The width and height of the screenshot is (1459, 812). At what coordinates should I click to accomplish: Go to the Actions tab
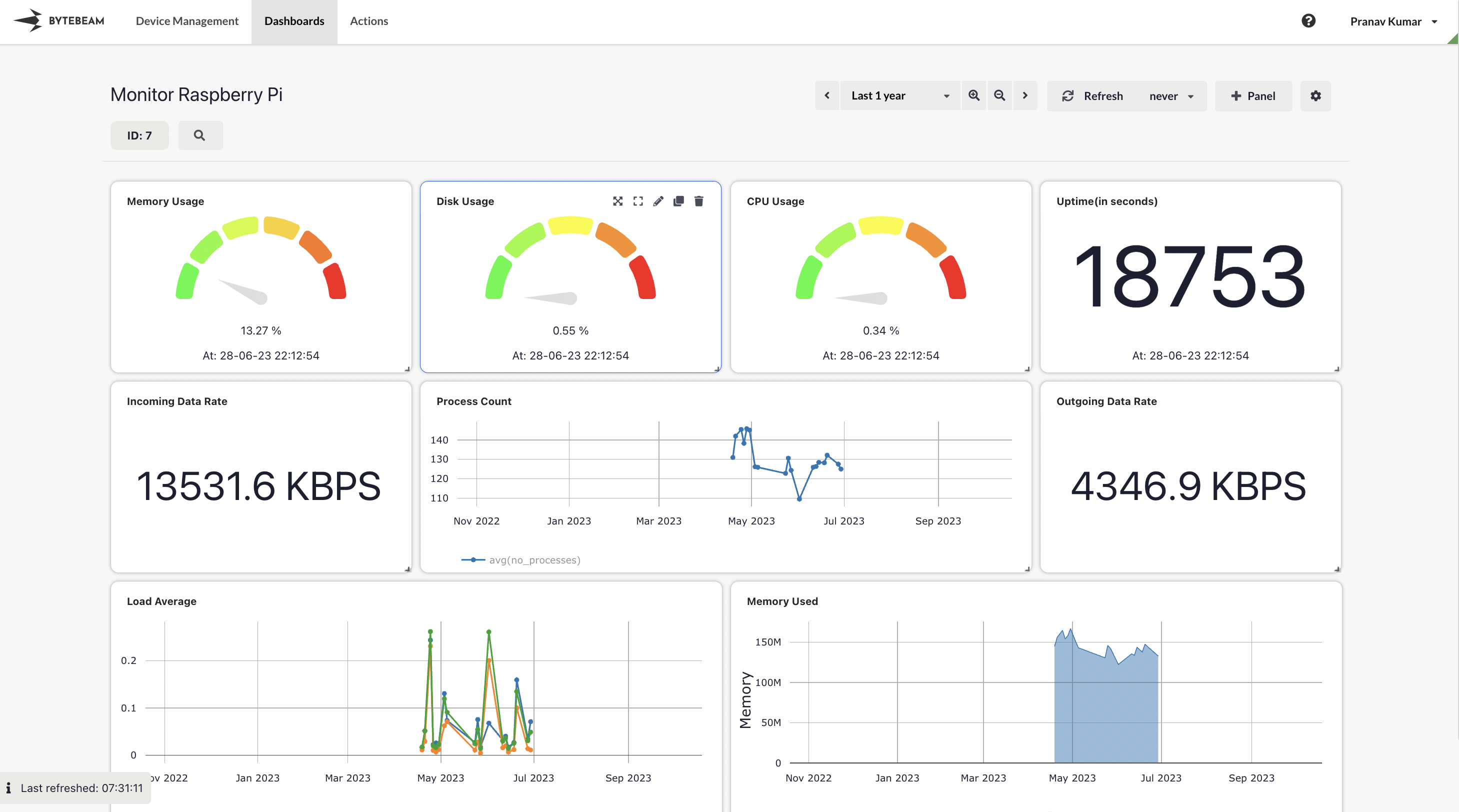click(368, 21)
